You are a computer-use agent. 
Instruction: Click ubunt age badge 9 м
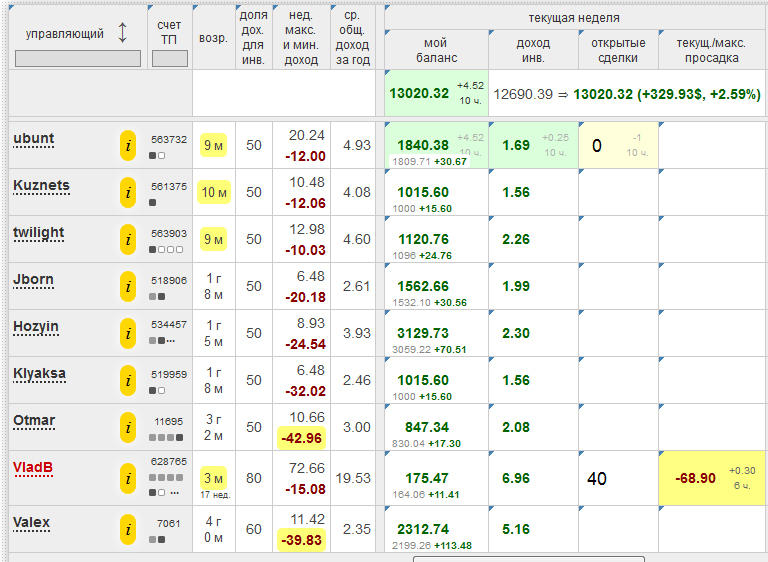[214, 145]
